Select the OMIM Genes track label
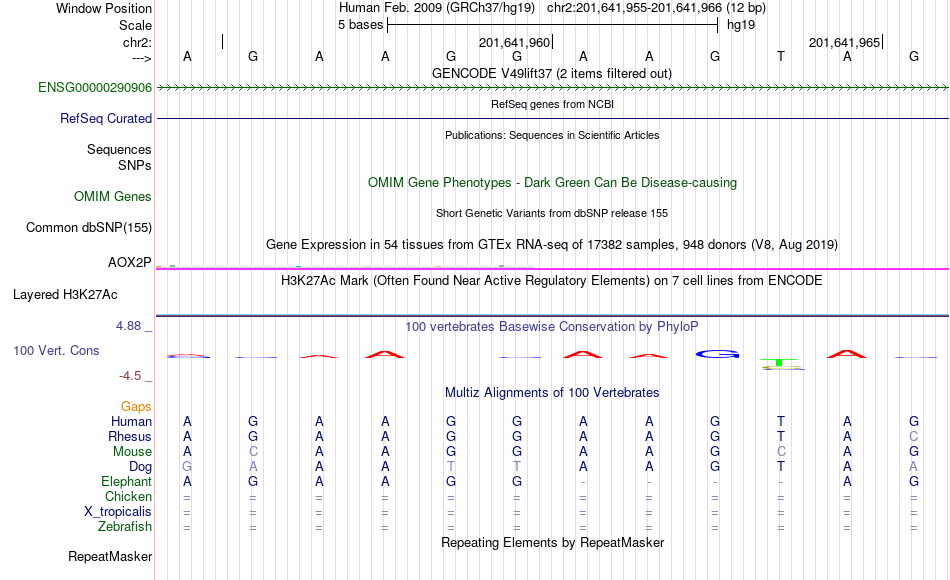Image resolution: width=950 pixels, height=580 pixels. (x=113, y=196)
